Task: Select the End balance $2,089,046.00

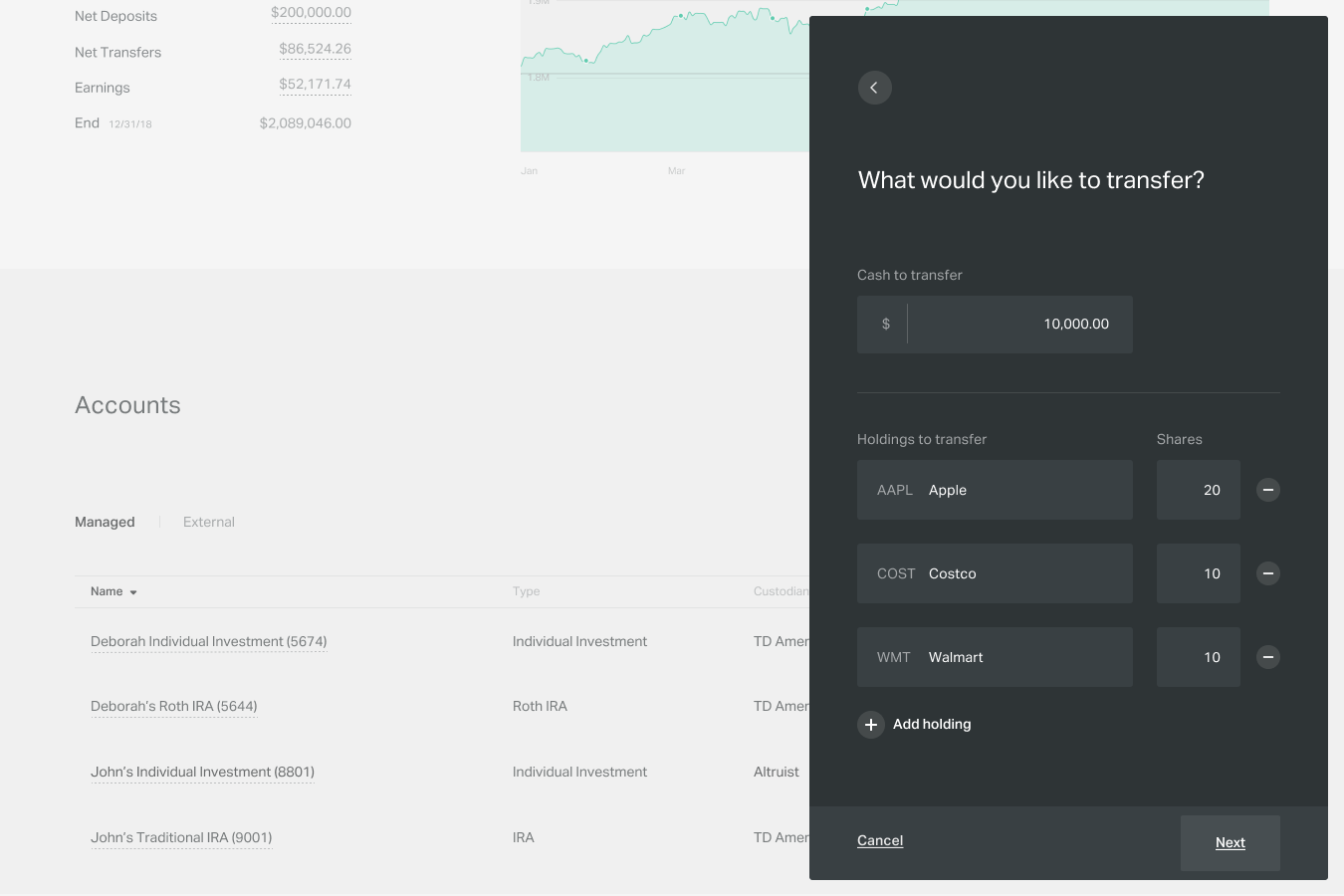Action: point(305,123)
